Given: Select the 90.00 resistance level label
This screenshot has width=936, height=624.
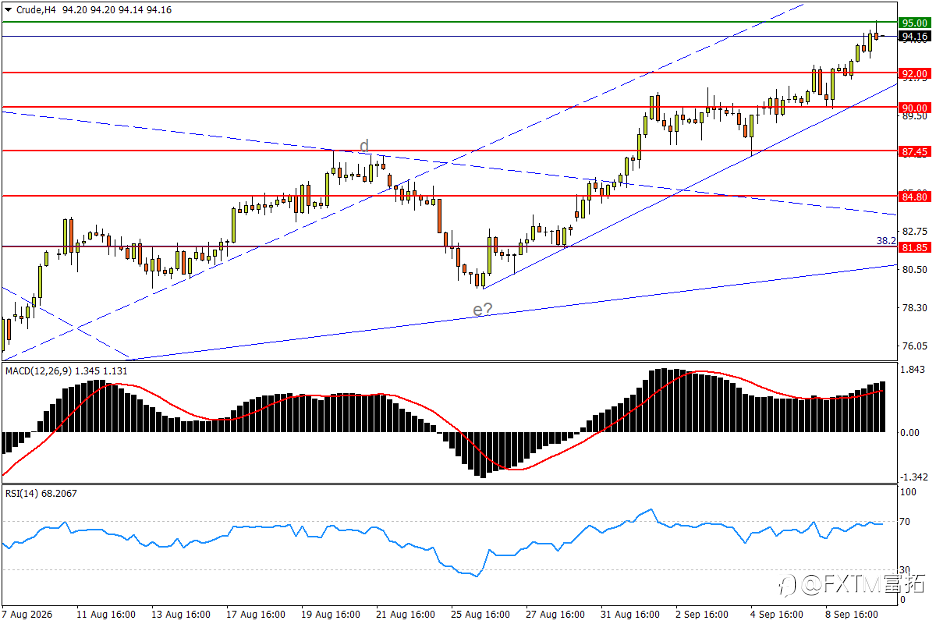Looking at the screenshot, I should pyautogui.click(x=915, y=108).
